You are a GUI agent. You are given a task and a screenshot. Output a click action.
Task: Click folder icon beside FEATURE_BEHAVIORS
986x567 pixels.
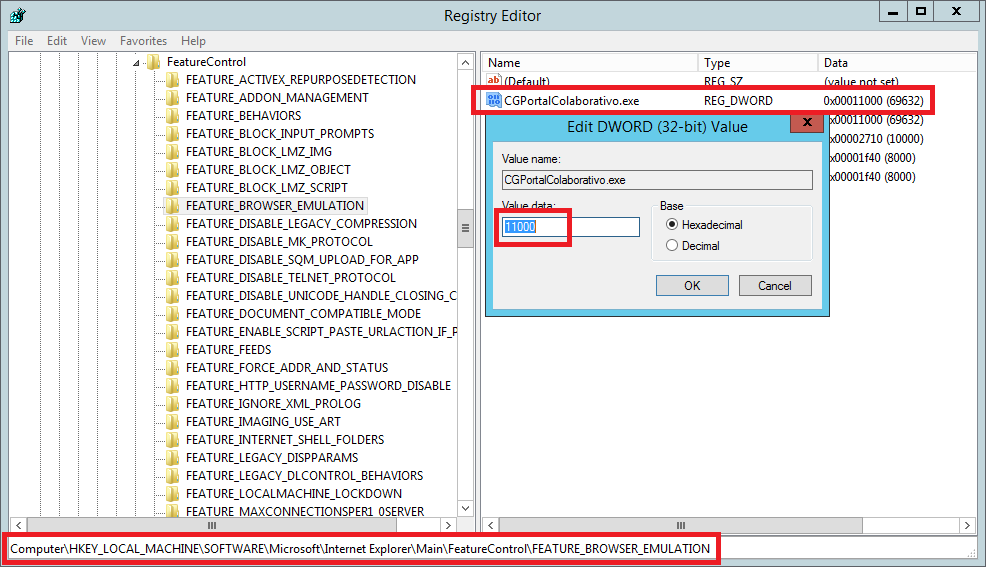pos(172,116)
